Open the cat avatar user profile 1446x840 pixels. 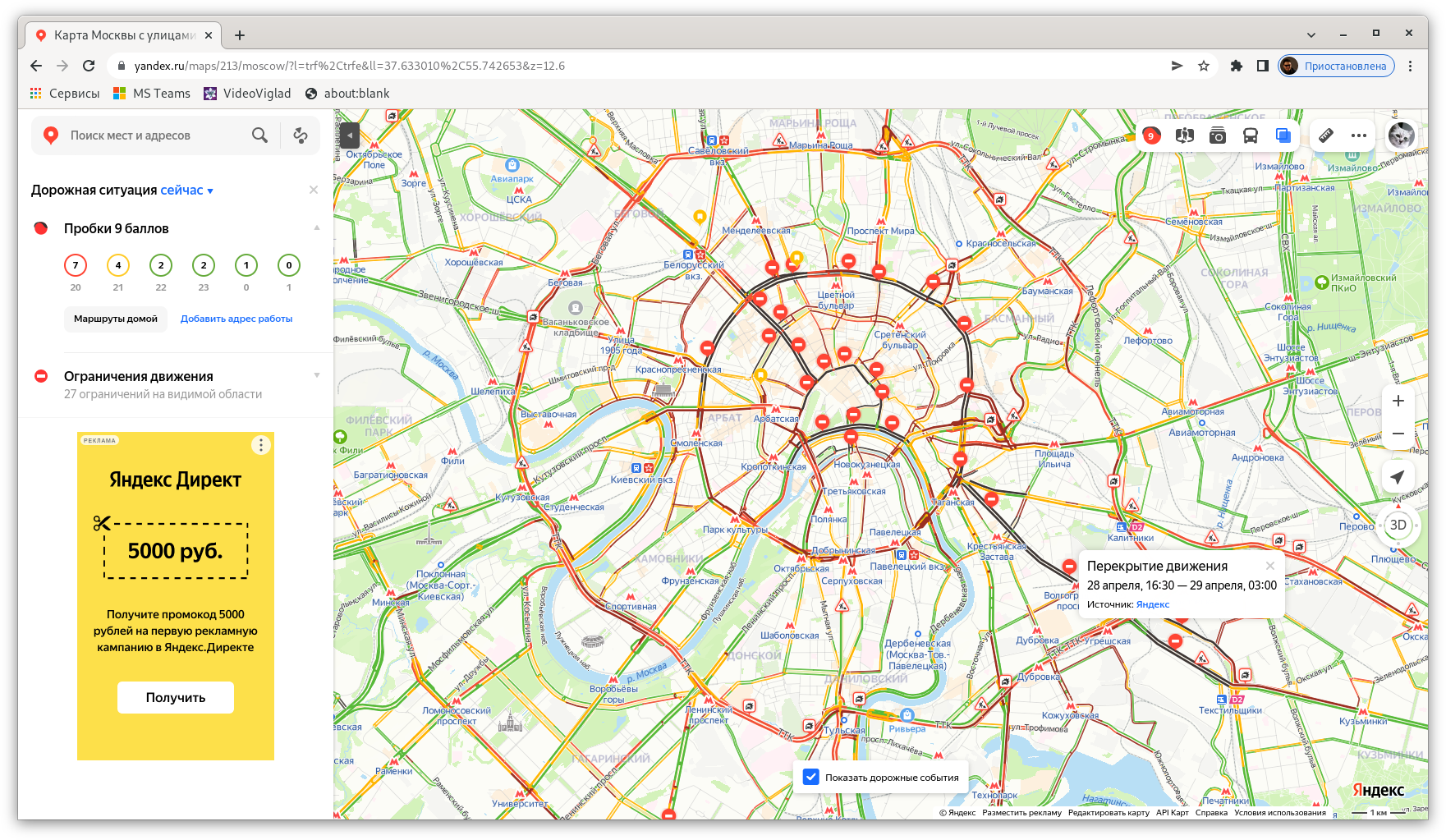1402,135
